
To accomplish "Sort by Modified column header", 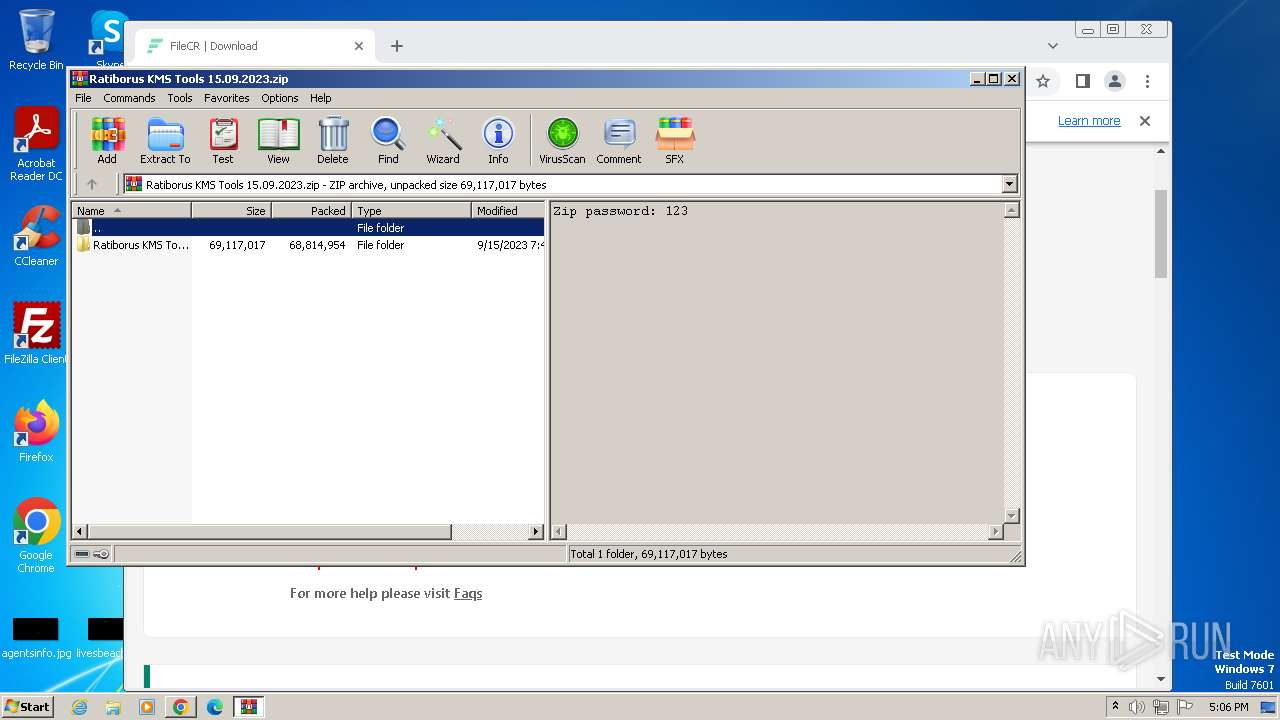I will 508,210.
